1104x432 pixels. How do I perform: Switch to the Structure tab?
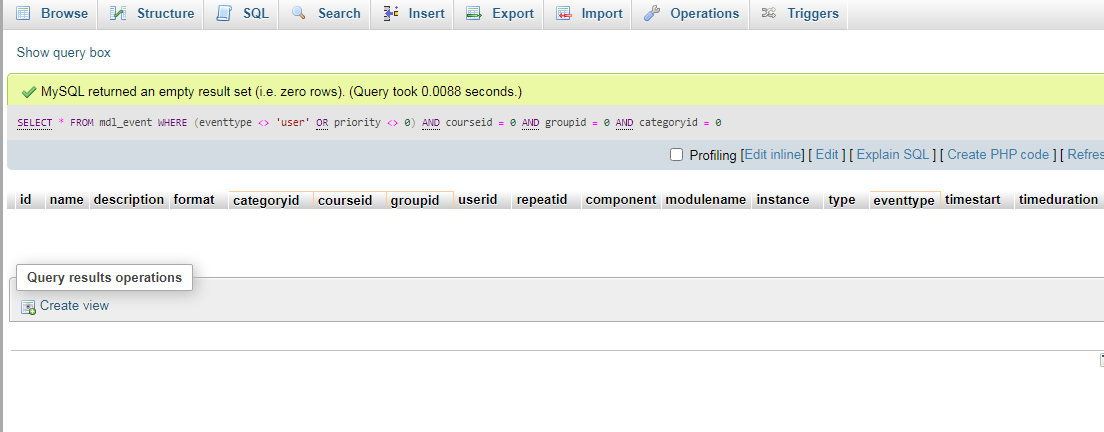pyautogui.click(x=151, y=14)
